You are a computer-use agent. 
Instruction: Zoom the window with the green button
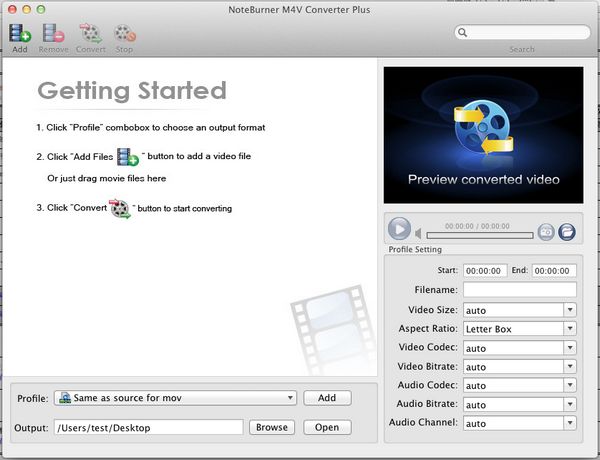[x=41, y=9]
